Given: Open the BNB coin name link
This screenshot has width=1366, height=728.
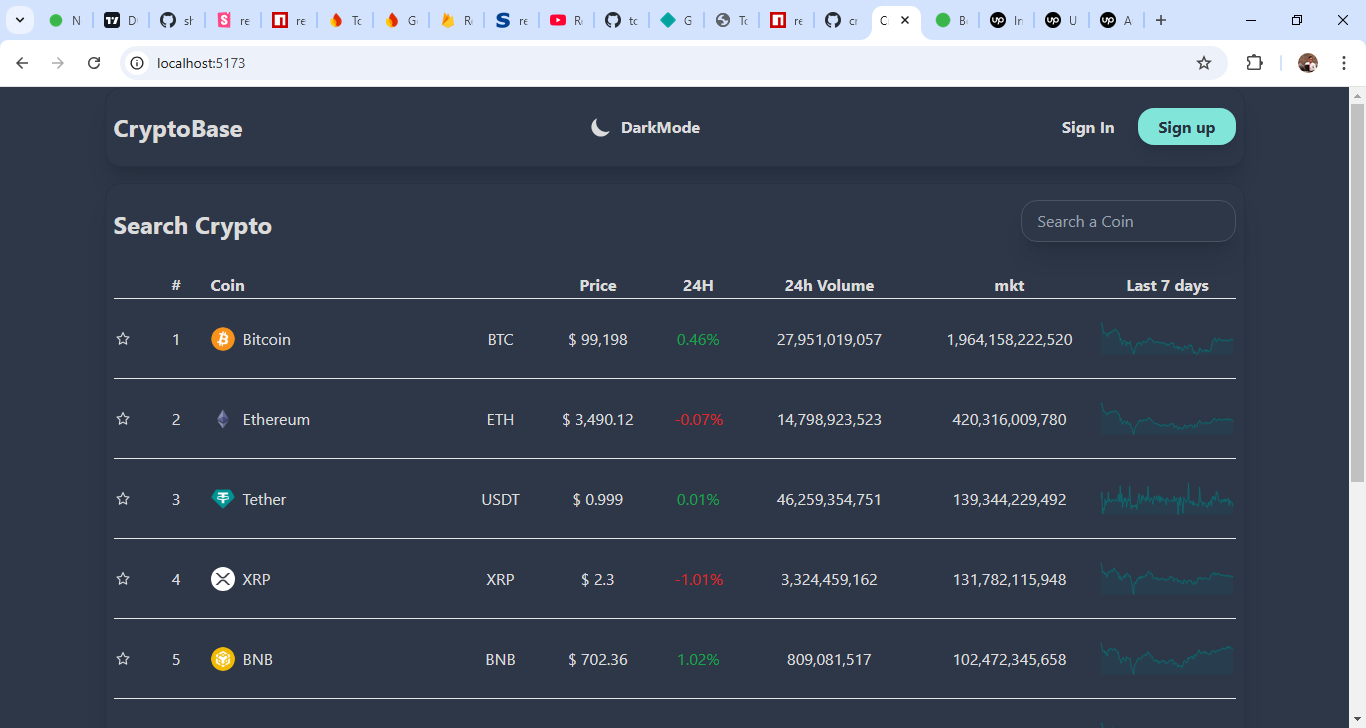Looking at the screenshot, I should tap(258, 659).
